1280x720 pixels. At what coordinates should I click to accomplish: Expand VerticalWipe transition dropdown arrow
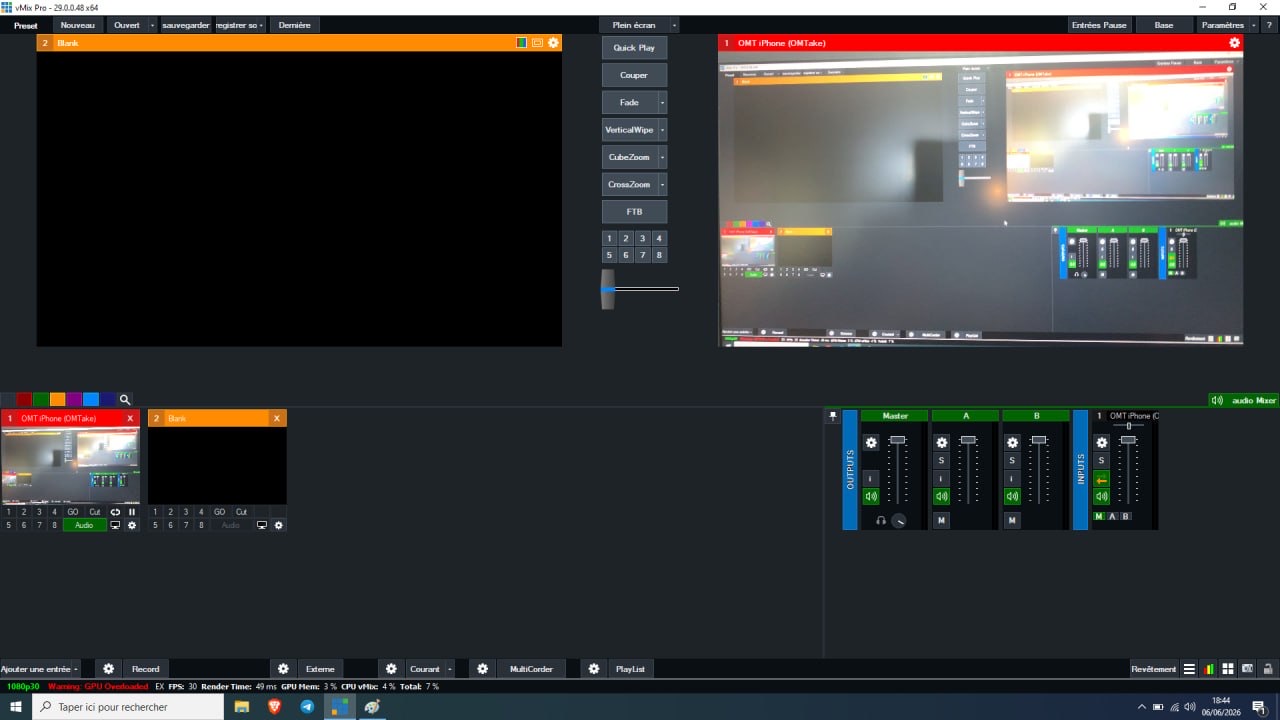click(662, 130)
